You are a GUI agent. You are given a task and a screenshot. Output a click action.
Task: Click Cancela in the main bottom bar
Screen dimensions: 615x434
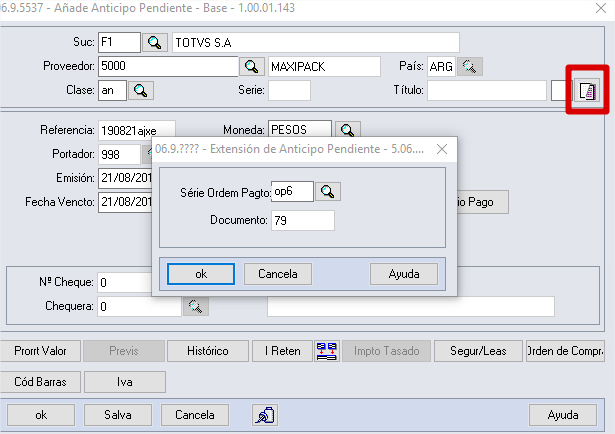point(195,415)
